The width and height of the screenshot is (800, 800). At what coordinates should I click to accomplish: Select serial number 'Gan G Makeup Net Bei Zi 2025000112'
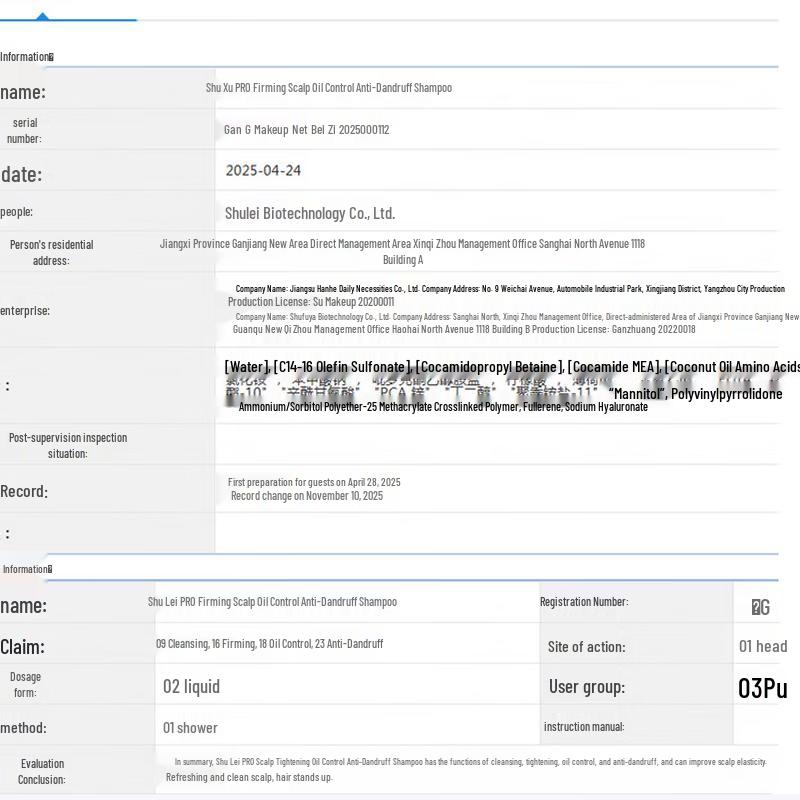[306, 130]
